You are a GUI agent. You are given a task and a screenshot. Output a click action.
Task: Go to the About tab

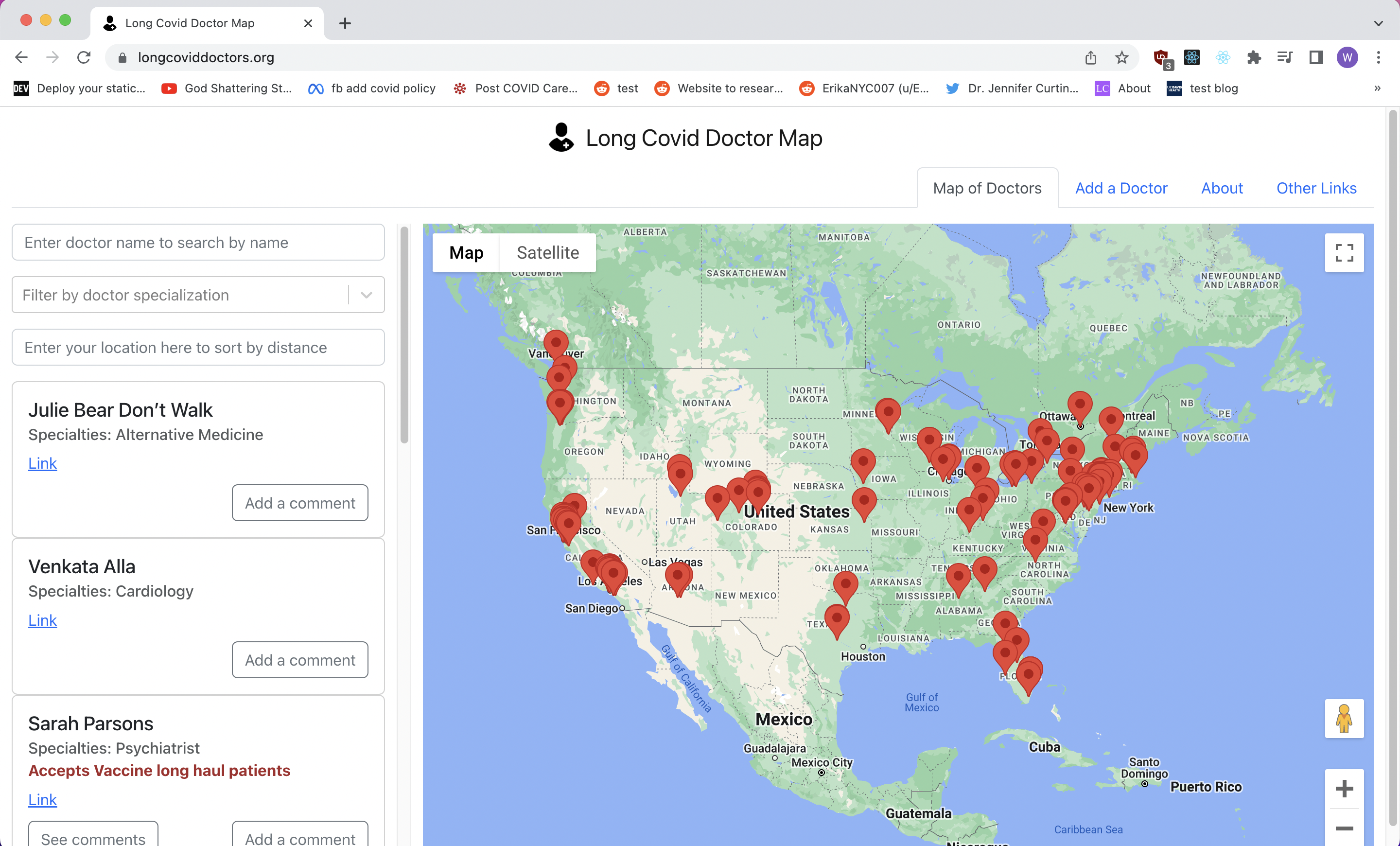[1222, 188]
